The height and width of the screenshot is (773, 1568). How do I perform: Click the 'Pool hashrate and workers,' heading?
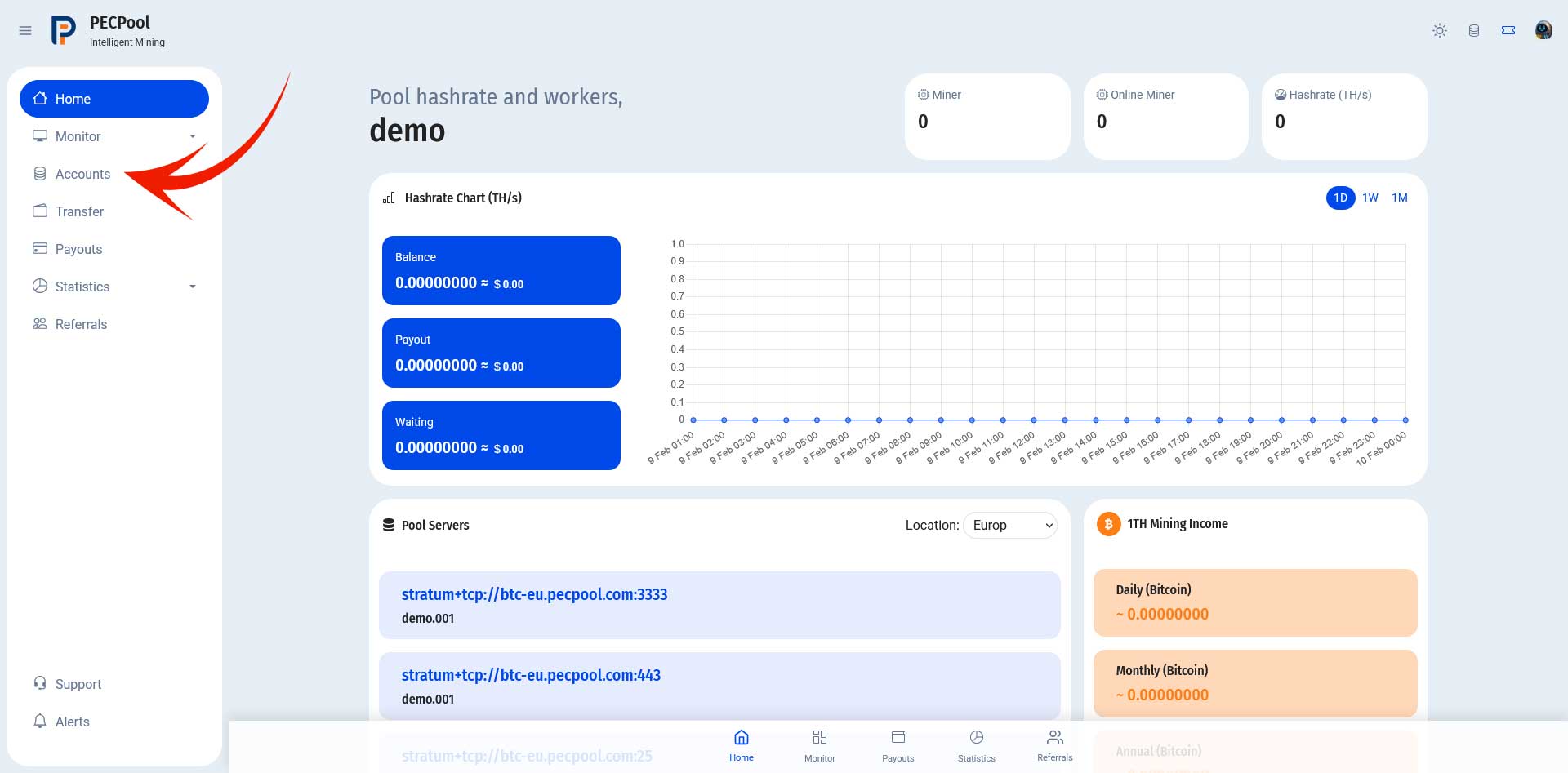click(x=496, y=97)
